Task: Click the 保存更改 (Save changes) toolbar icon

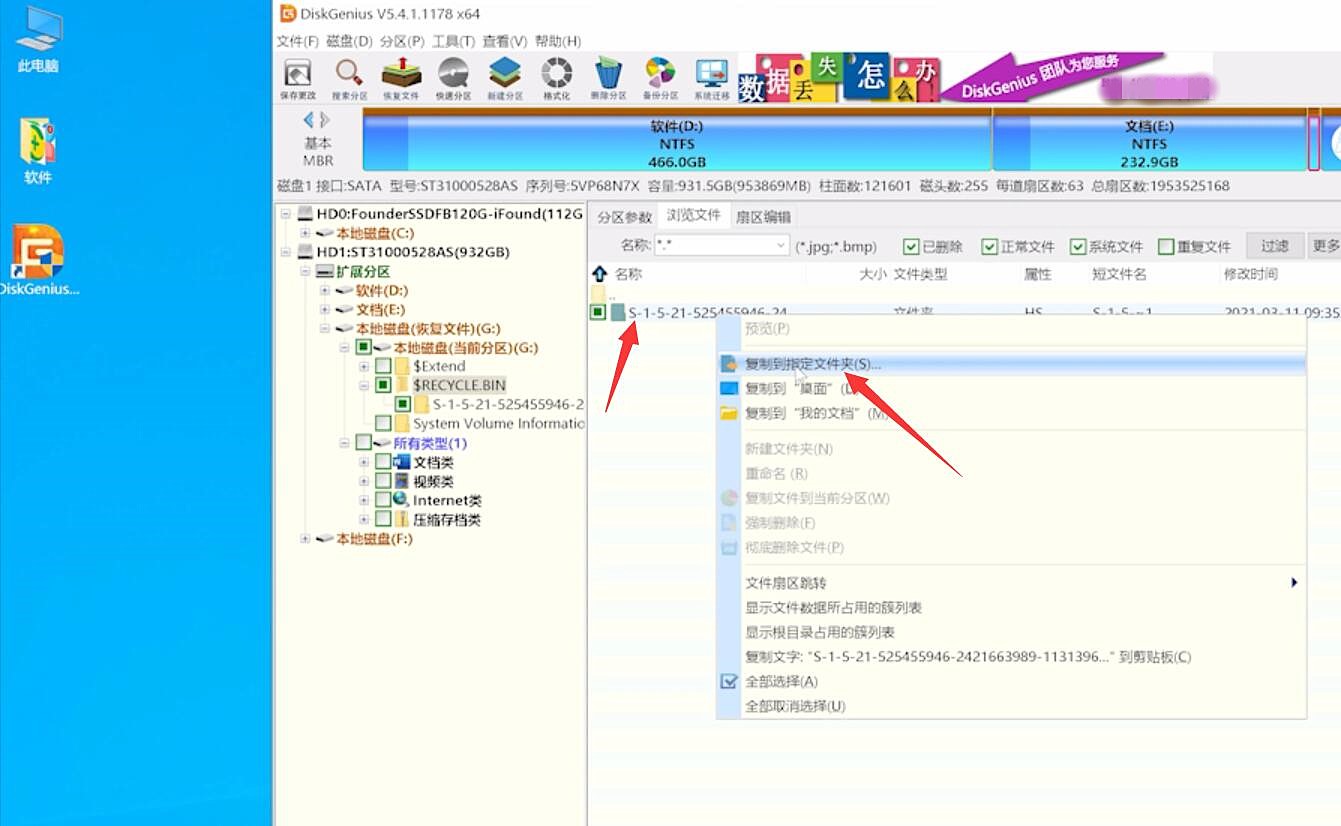Action: (298, 74)
